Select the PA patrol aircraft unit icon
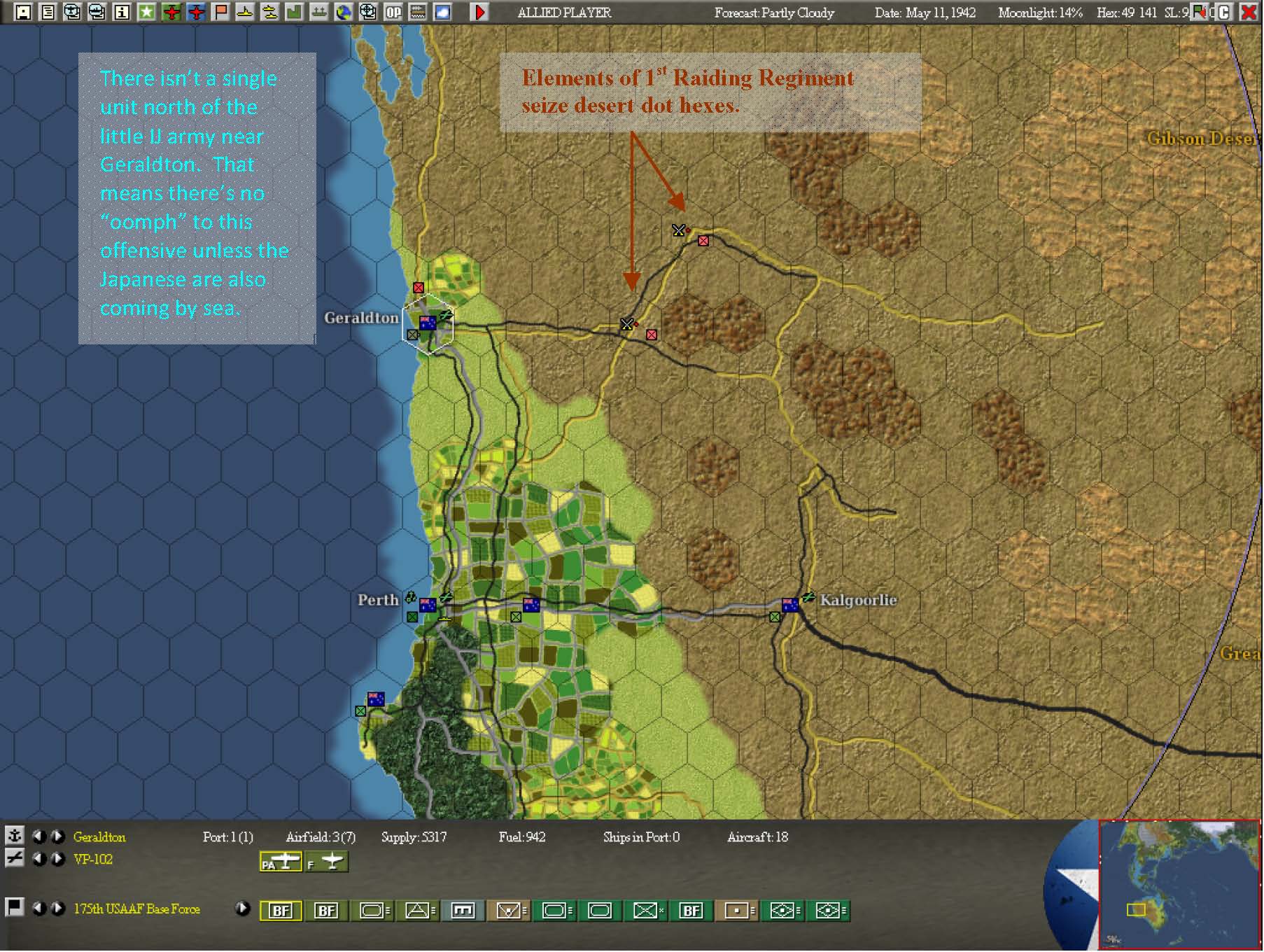Image resolution: width=1264 pixels, height=952 pixels. (x=281, y=862)
